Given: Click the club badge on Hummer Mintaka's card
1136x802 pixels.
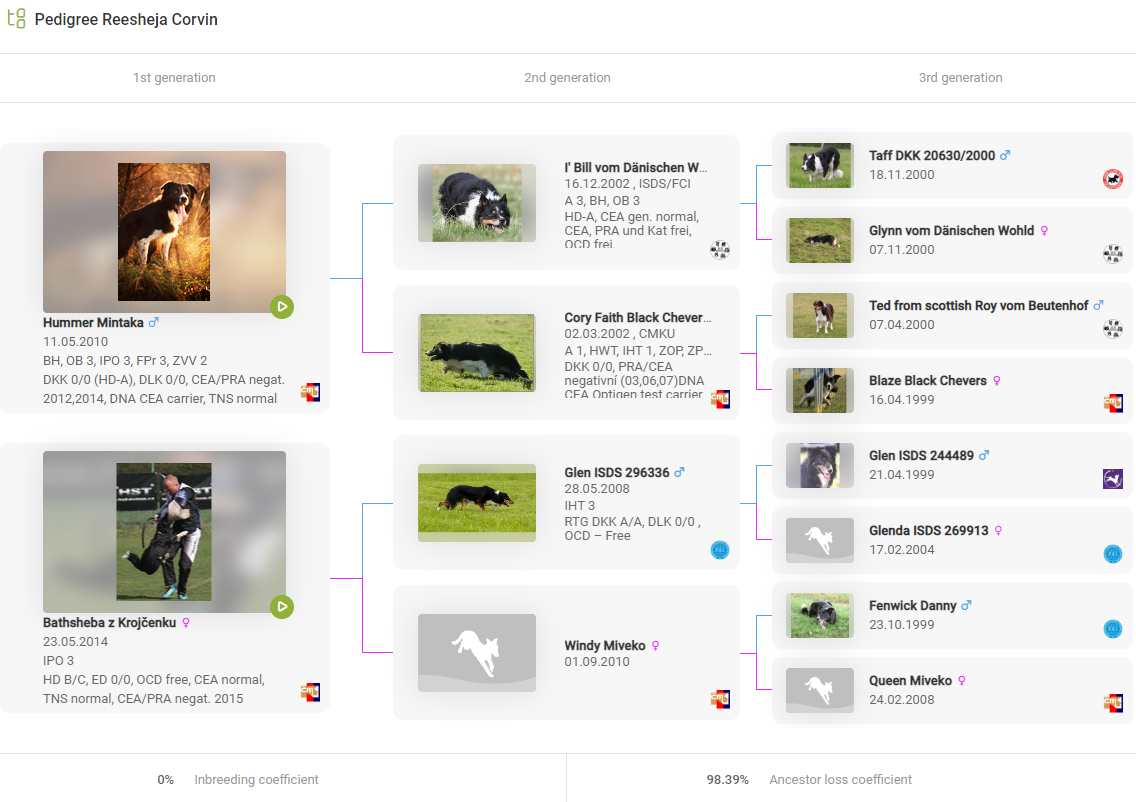Looking at the screenshot, I should (310, 392).
